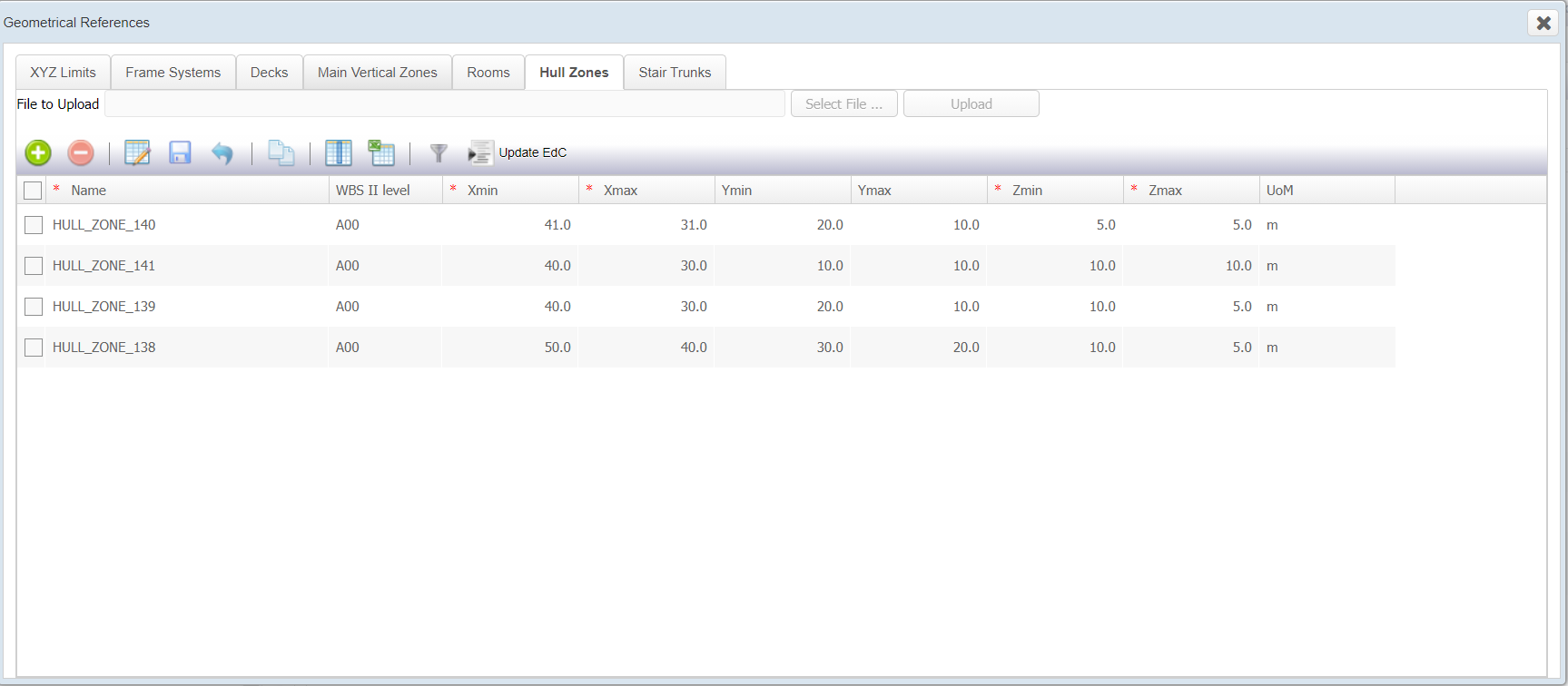Screen dimensions: 1568x686
Task: Check the select-all header checkbox
Action: tap(33, 191)
